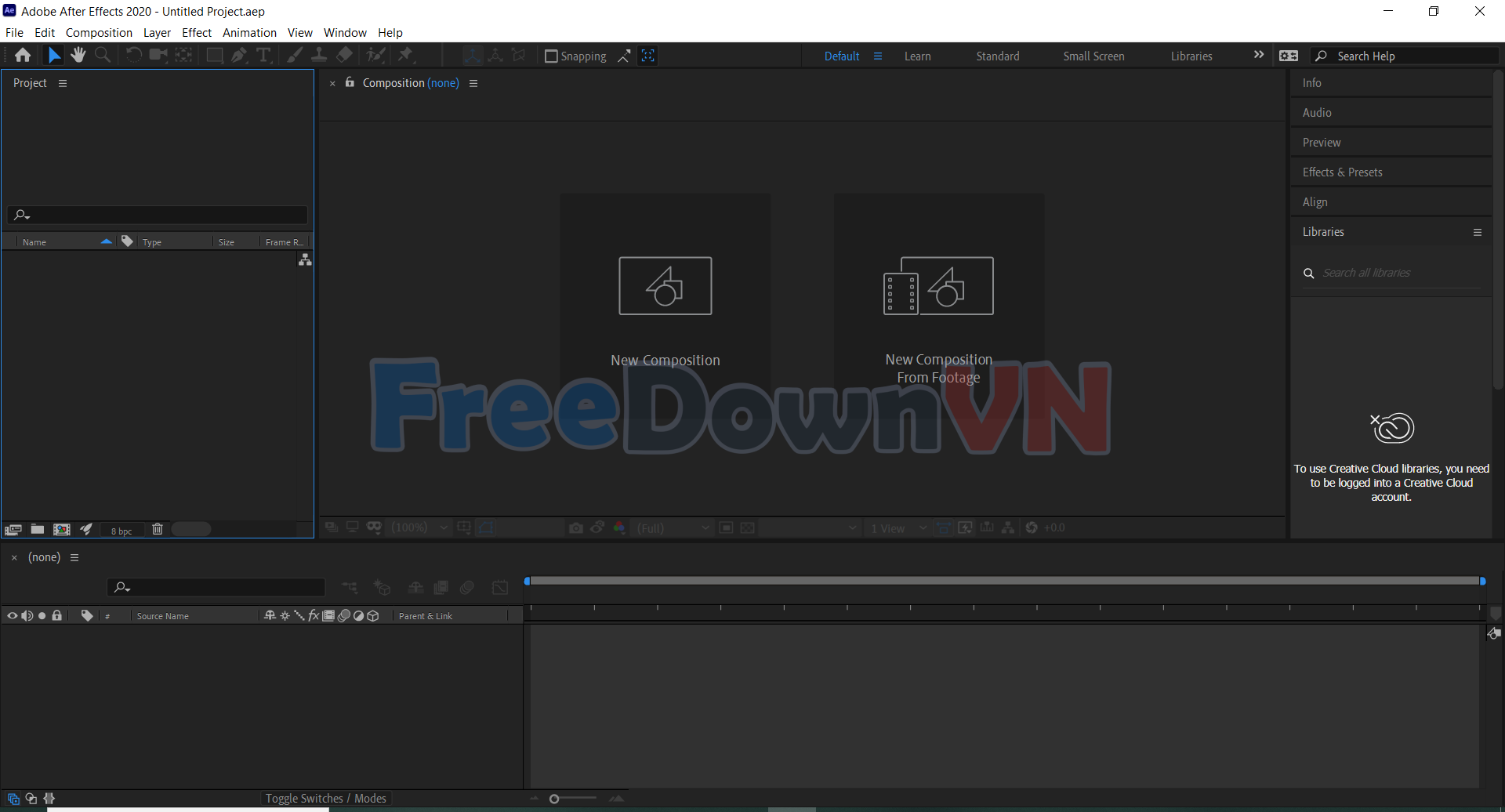Click the lock column switch in timeline
1505x812 pixels.
pos(57,616)
